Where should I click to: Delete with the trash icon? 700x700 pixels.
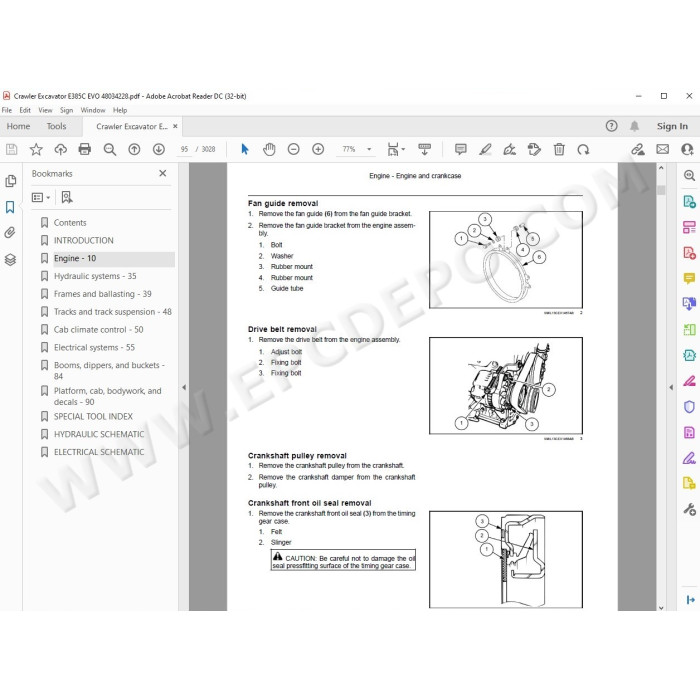point(559,149)
